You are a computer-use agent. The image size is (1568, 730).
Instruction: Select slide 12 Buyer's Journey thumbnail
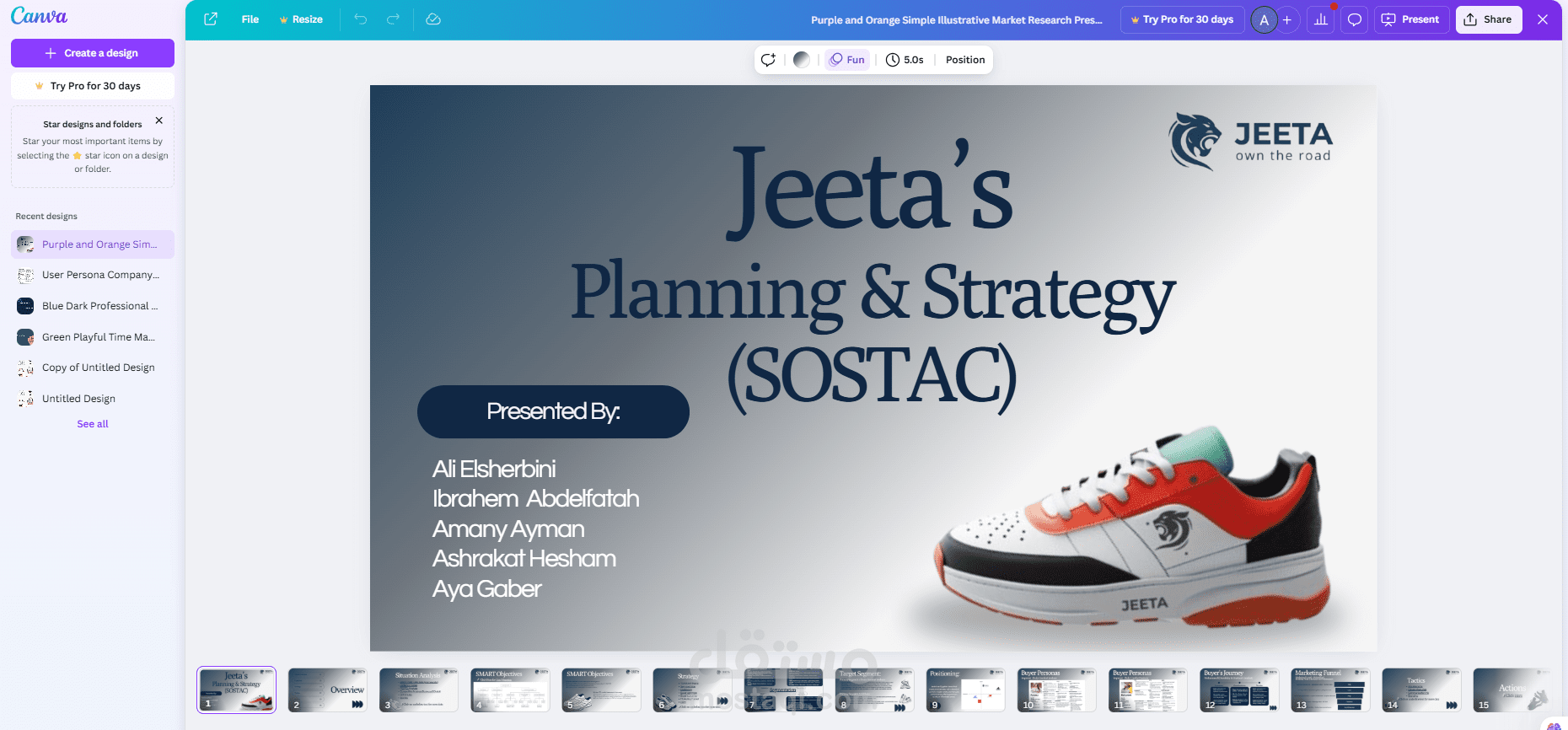(1239, 690)
